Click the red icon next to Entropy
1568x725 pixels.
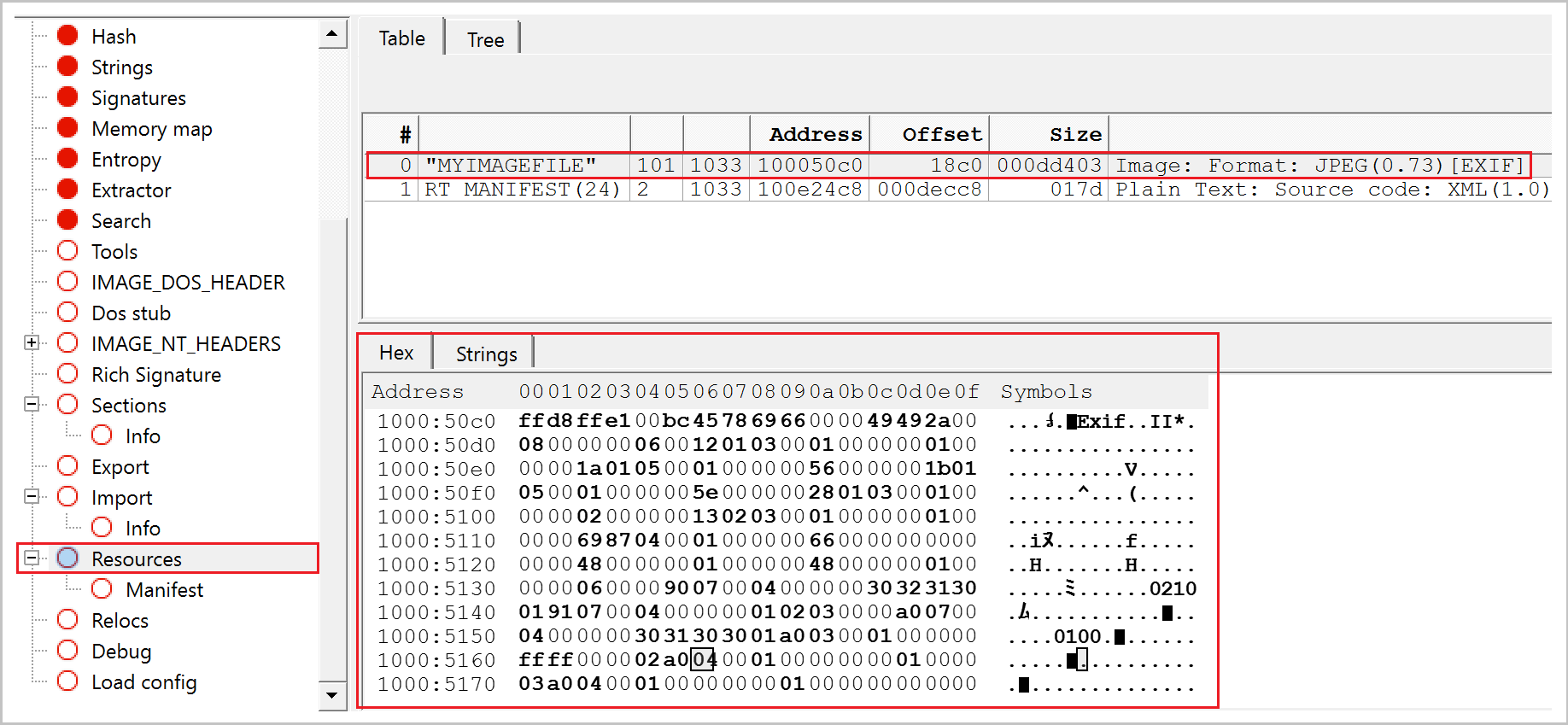pos(67,159)
